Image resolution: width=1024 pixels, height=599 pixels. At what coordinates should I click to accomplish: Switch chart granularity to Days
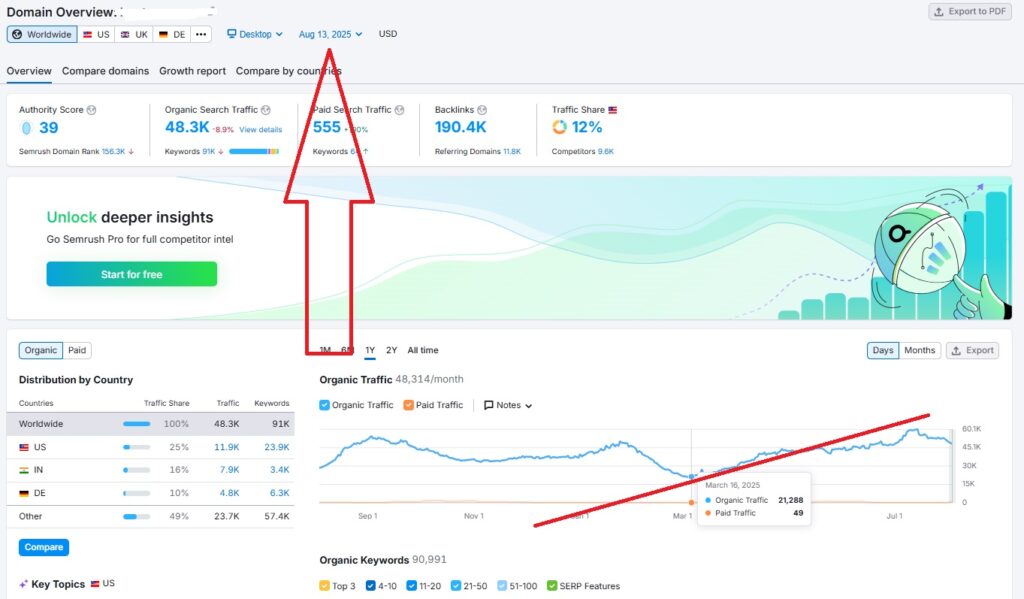tap(883, 350)
